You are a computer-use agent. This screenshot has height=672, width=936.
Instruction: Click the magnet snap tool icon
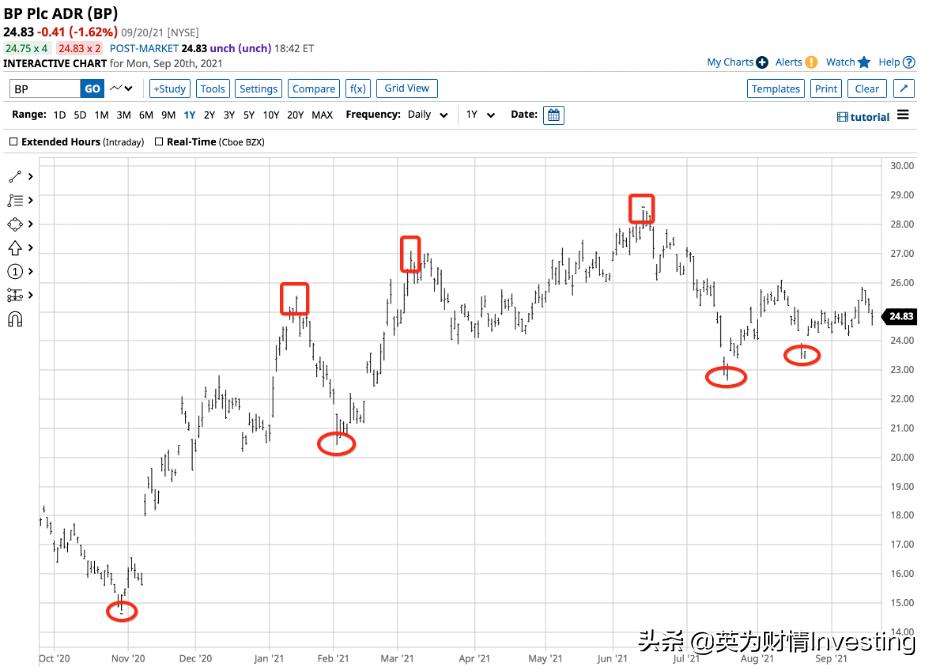pos(15,319)
